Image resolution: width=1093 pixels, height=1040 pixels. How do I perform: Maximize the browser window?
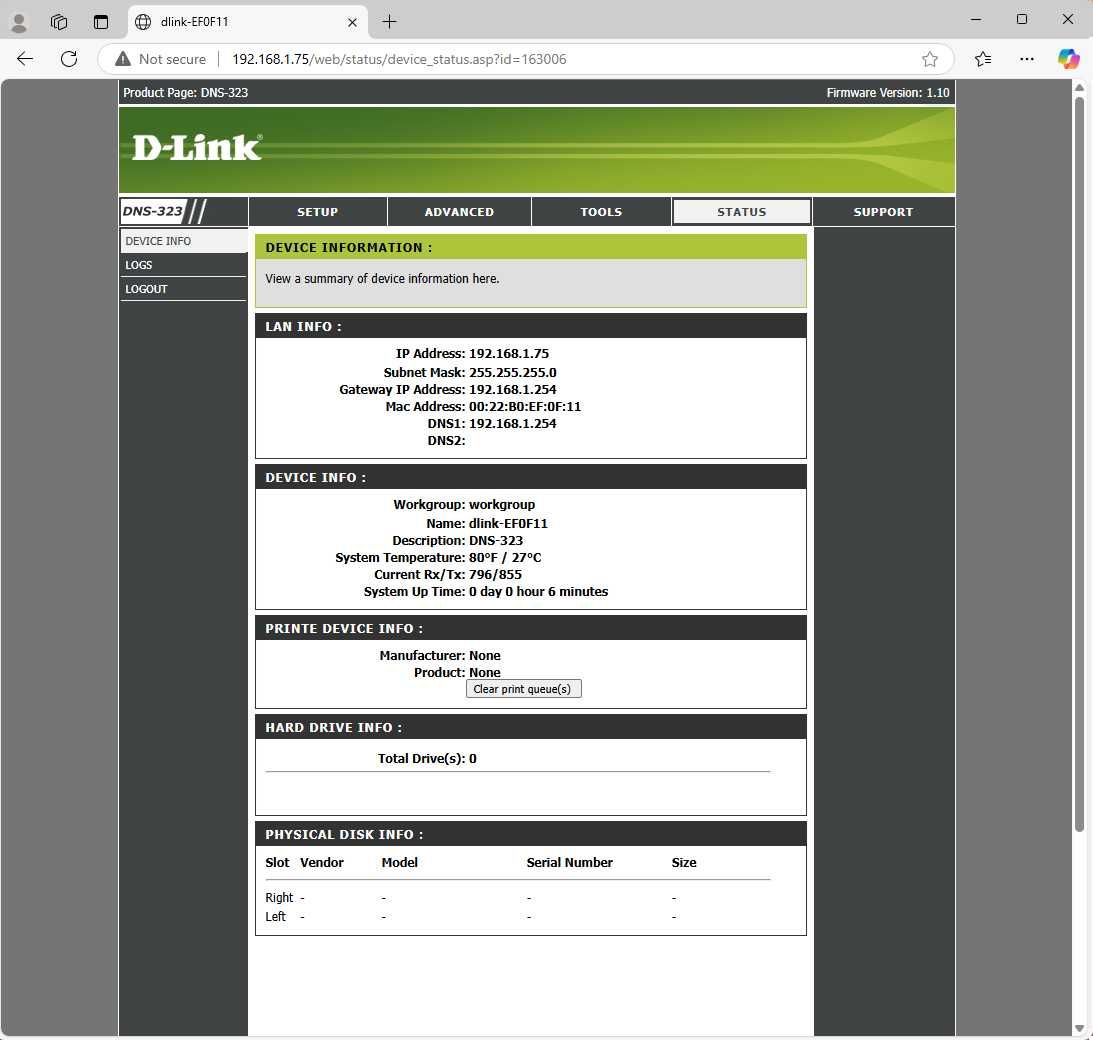1022,20
